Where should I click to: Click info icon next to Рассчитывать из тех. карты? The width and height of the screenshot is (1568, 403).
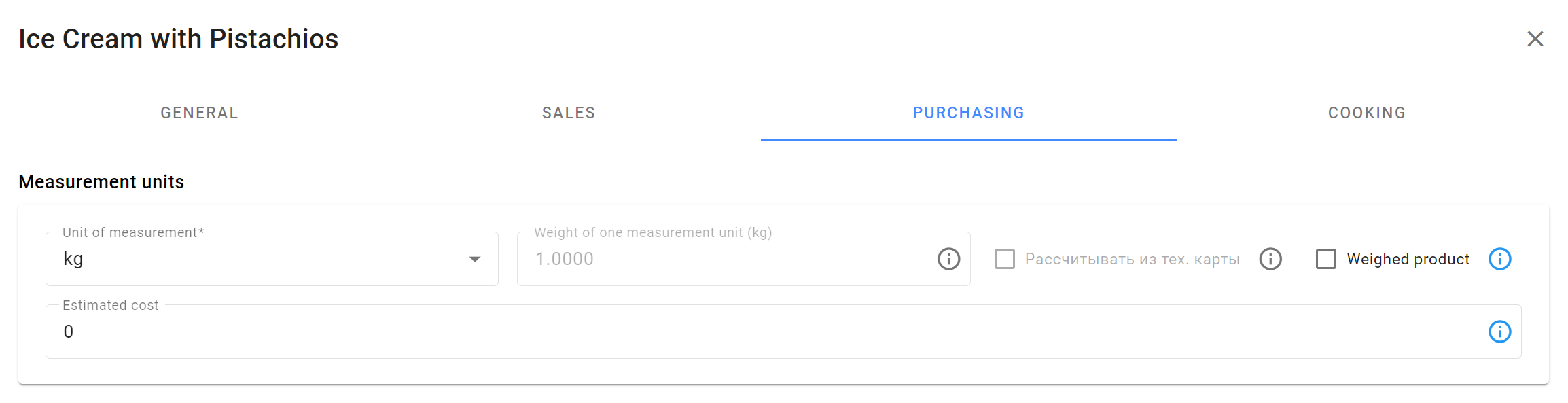1270,259
